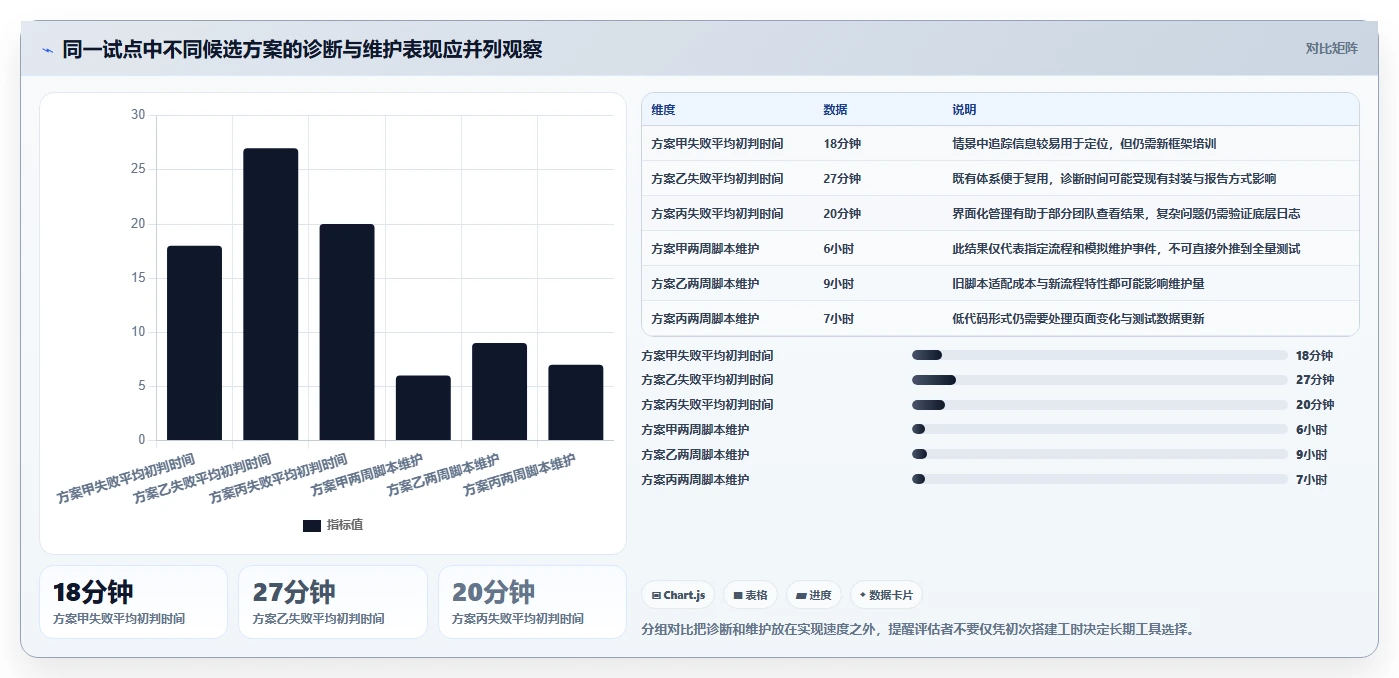Open the 18分钟 data card

tap(133, 602)
